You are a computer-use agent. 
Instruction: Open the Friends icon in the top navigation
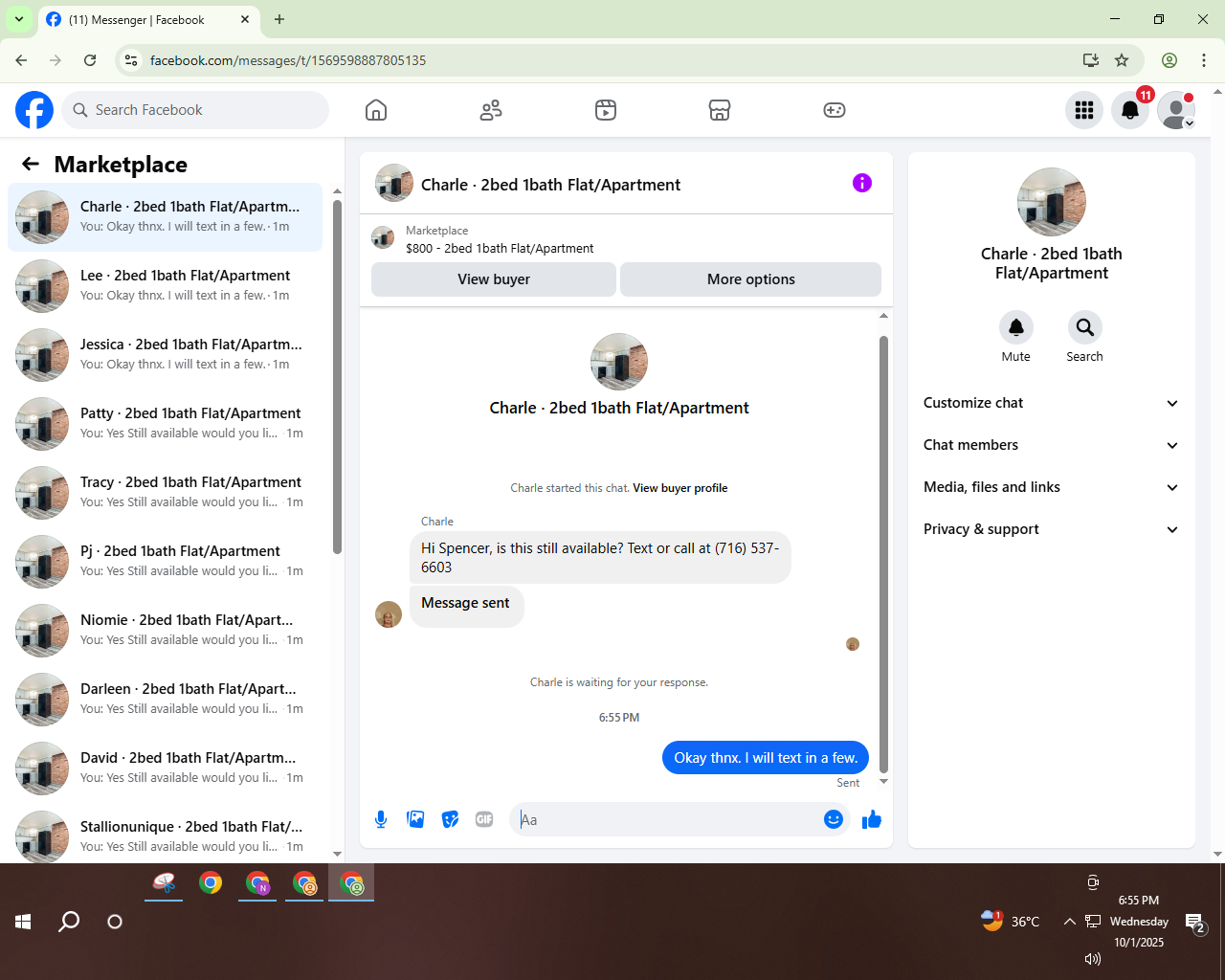(491, 110)
